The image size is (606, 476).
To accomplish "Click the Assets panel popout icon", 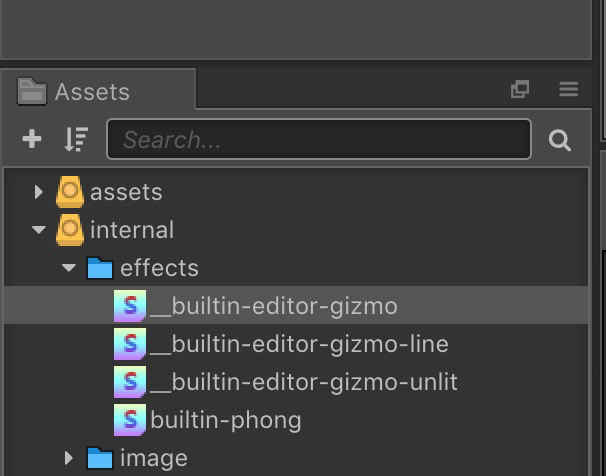I will click(520, 90).
